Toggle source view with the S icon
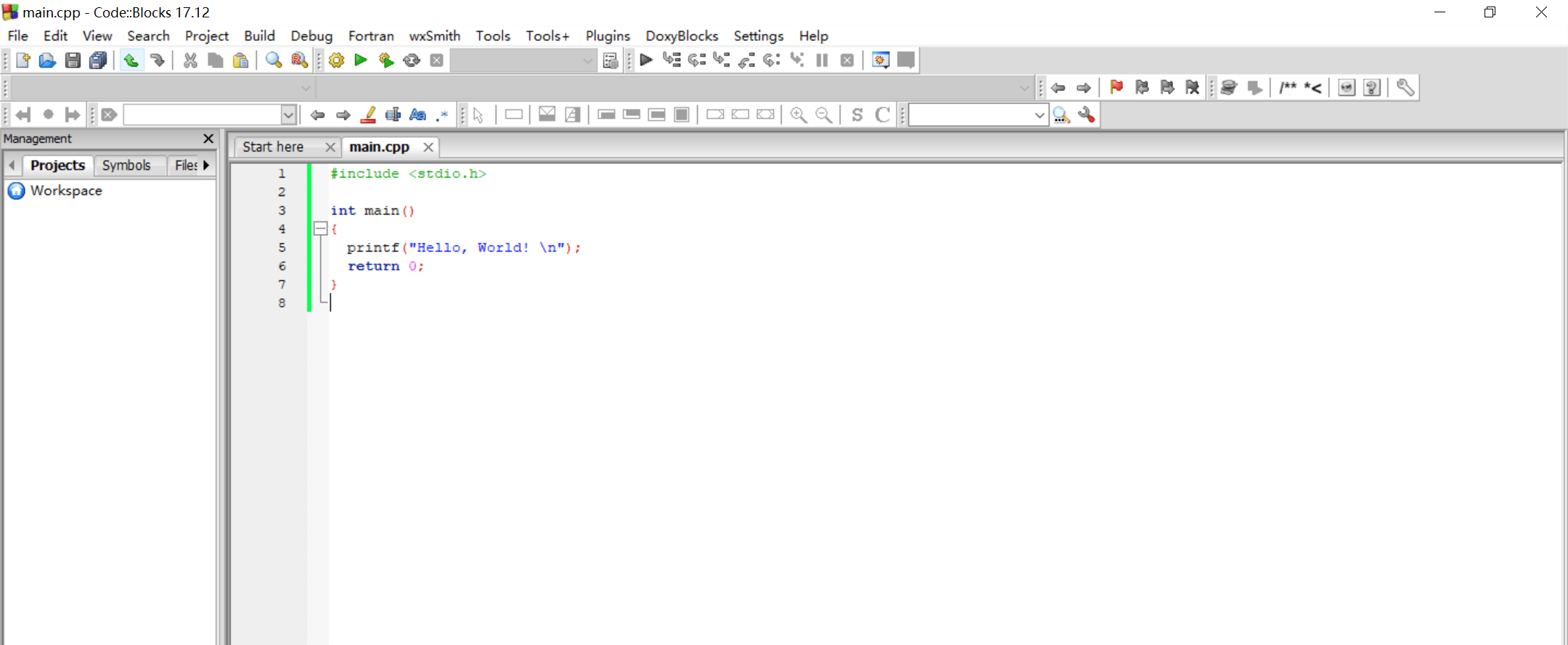Viewport: 1568px width, 645px height. pyautogui.click(x=857, y=115)
